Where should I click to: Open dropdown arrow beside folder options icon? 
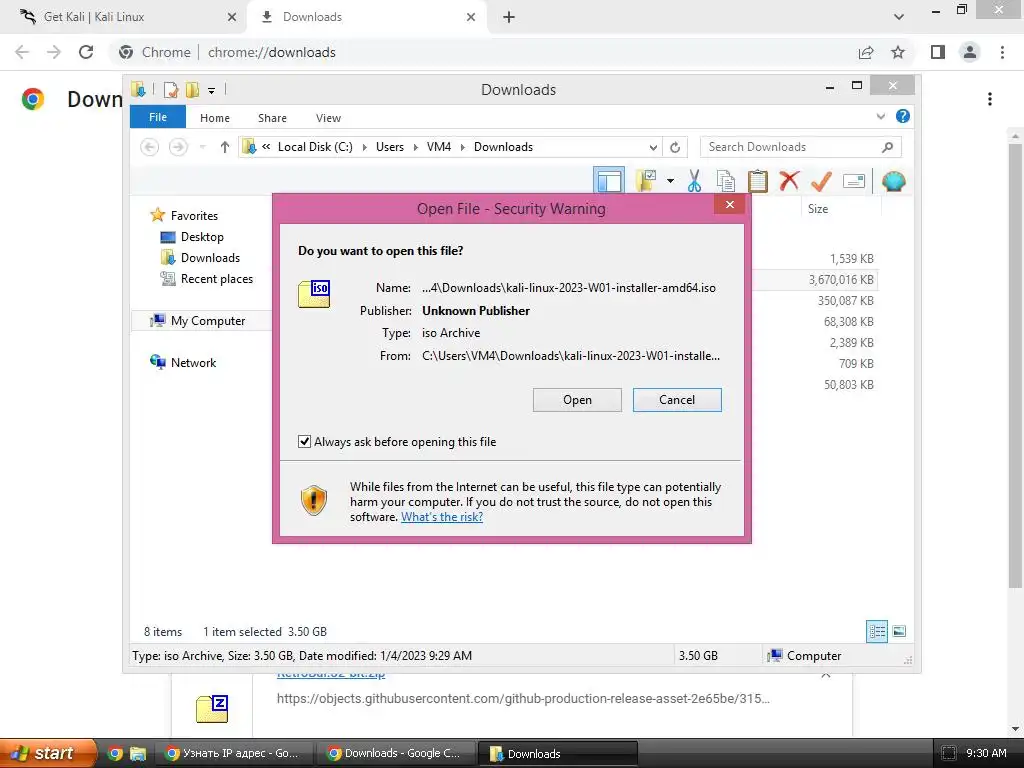pos(670,181)
